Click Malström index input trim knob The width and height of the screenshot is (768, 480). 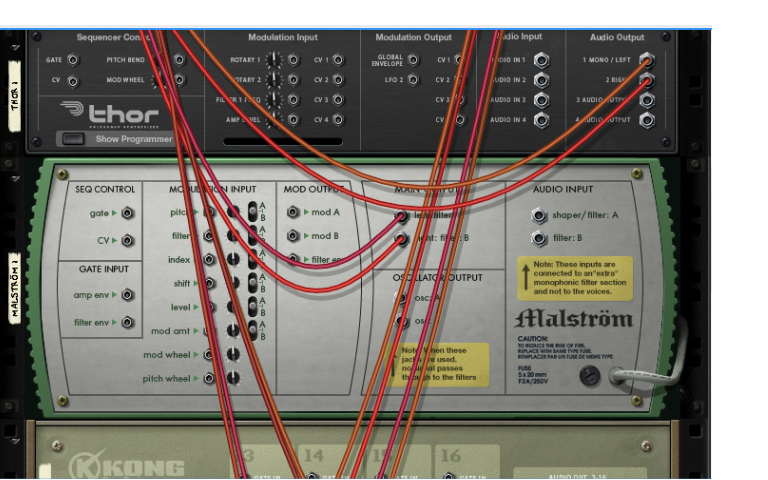(x=233, y=260)
